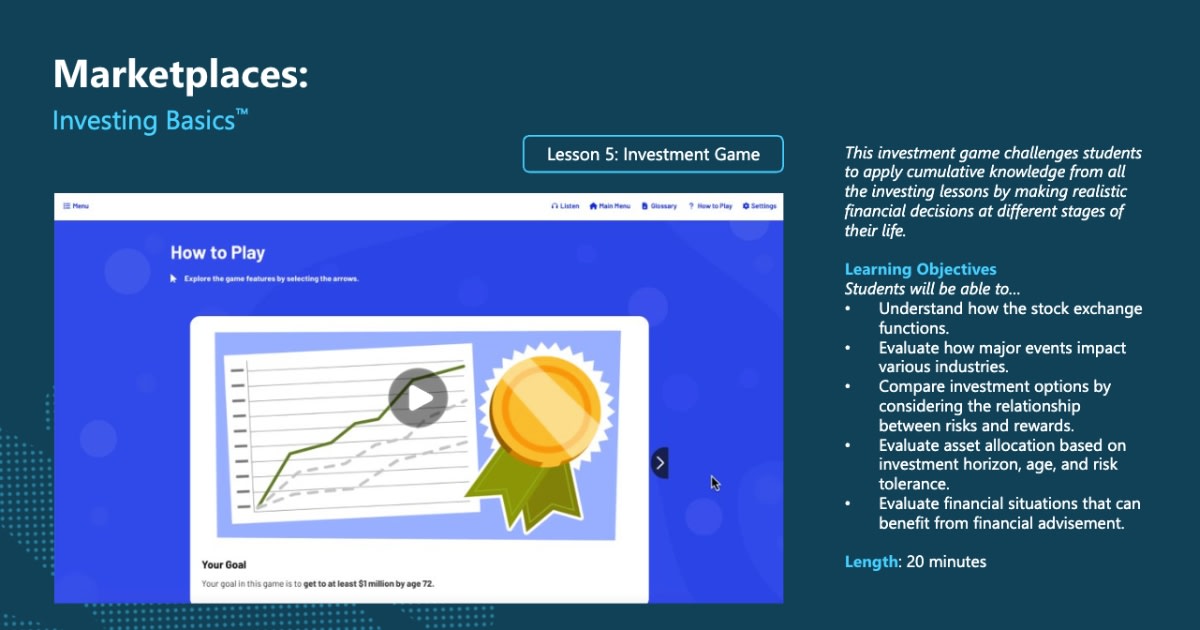Switch to the How to Play section

(x=712, y=205)
